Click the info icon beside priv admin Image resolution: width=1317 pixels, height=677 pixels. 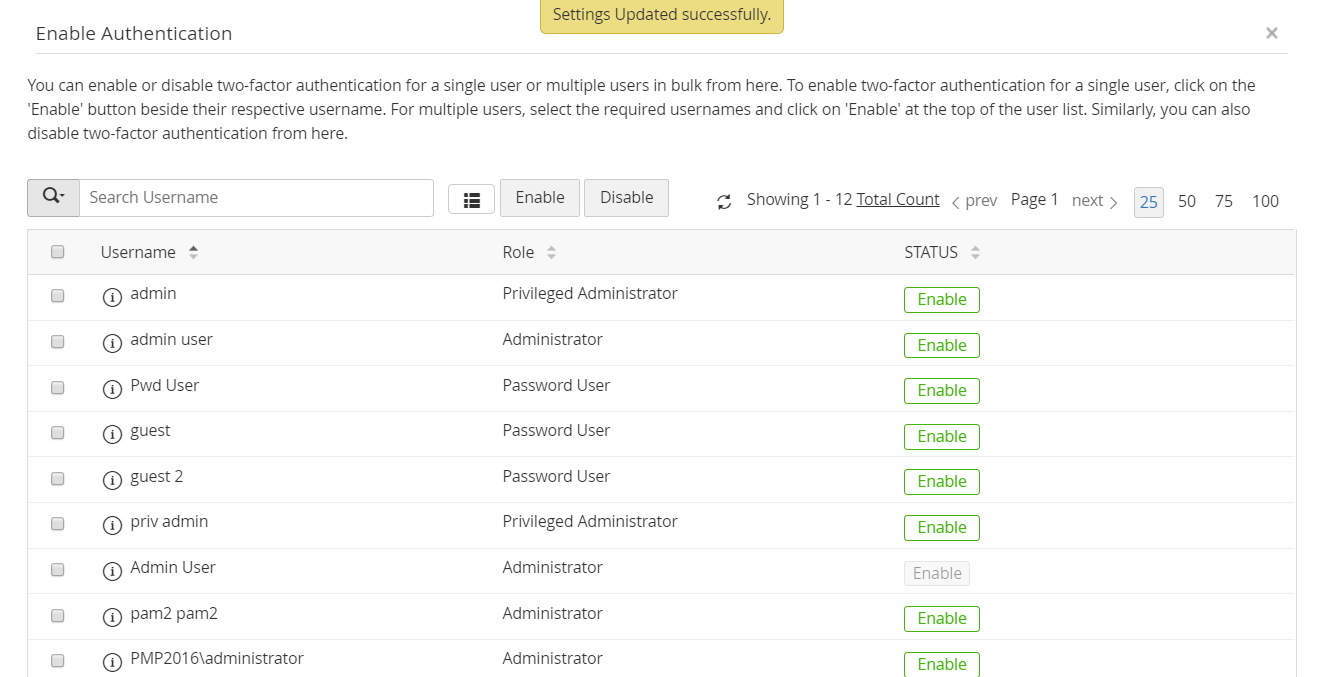coord(112,524)
